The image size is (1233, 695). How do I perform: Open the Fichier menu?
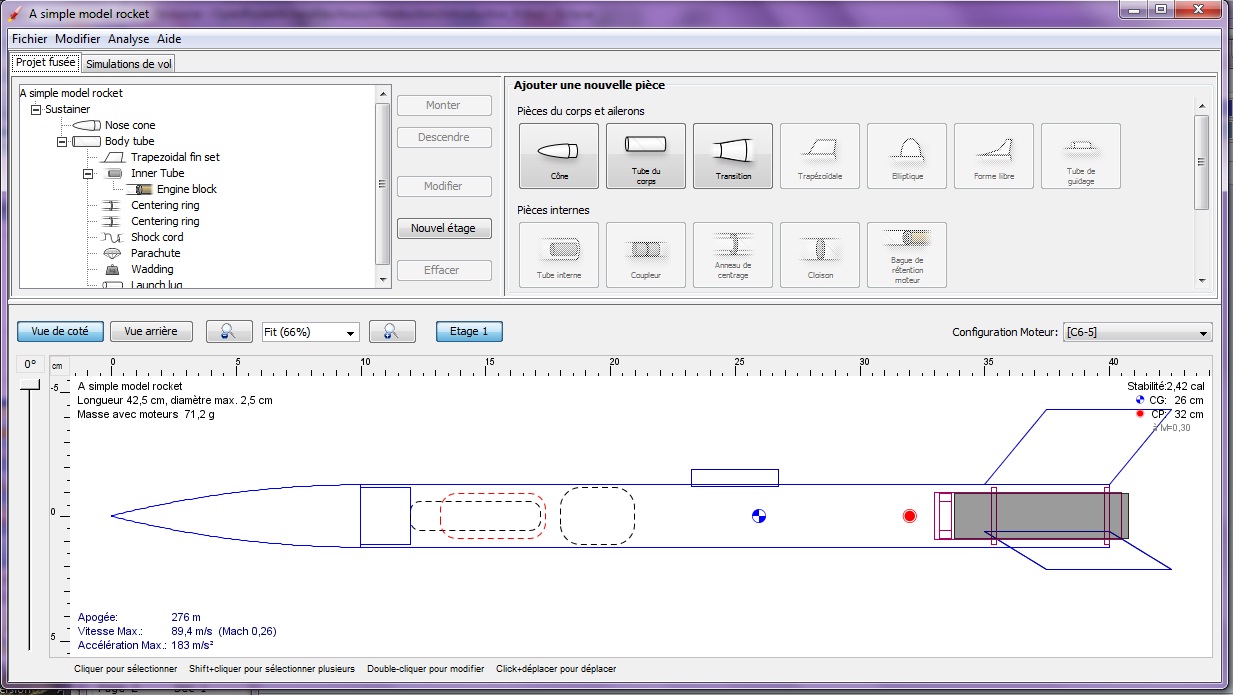29,39
